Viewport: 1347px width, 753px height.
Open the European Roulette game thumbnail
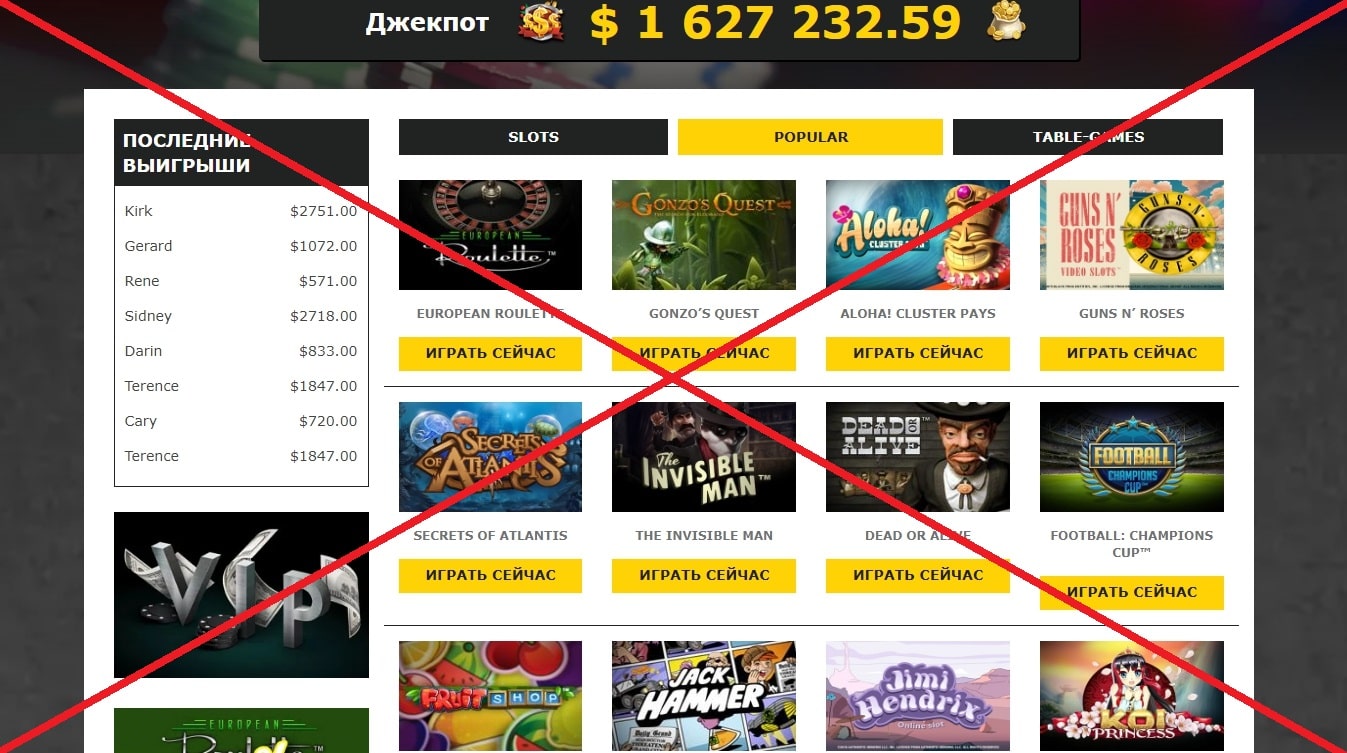(x=490, y=235)
